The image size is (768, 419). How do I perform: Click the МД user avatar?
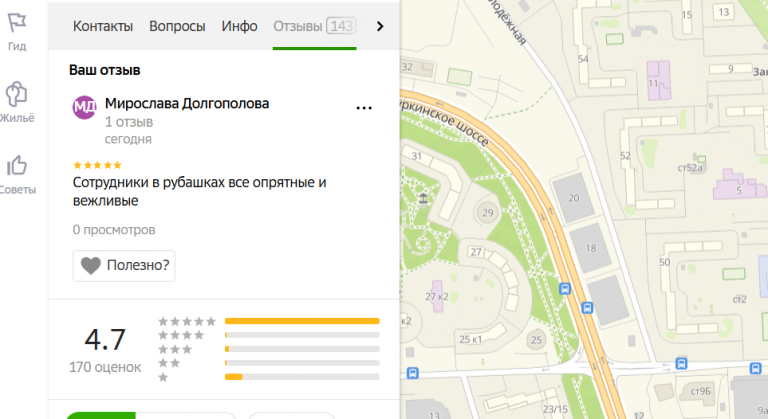point(84,107)
